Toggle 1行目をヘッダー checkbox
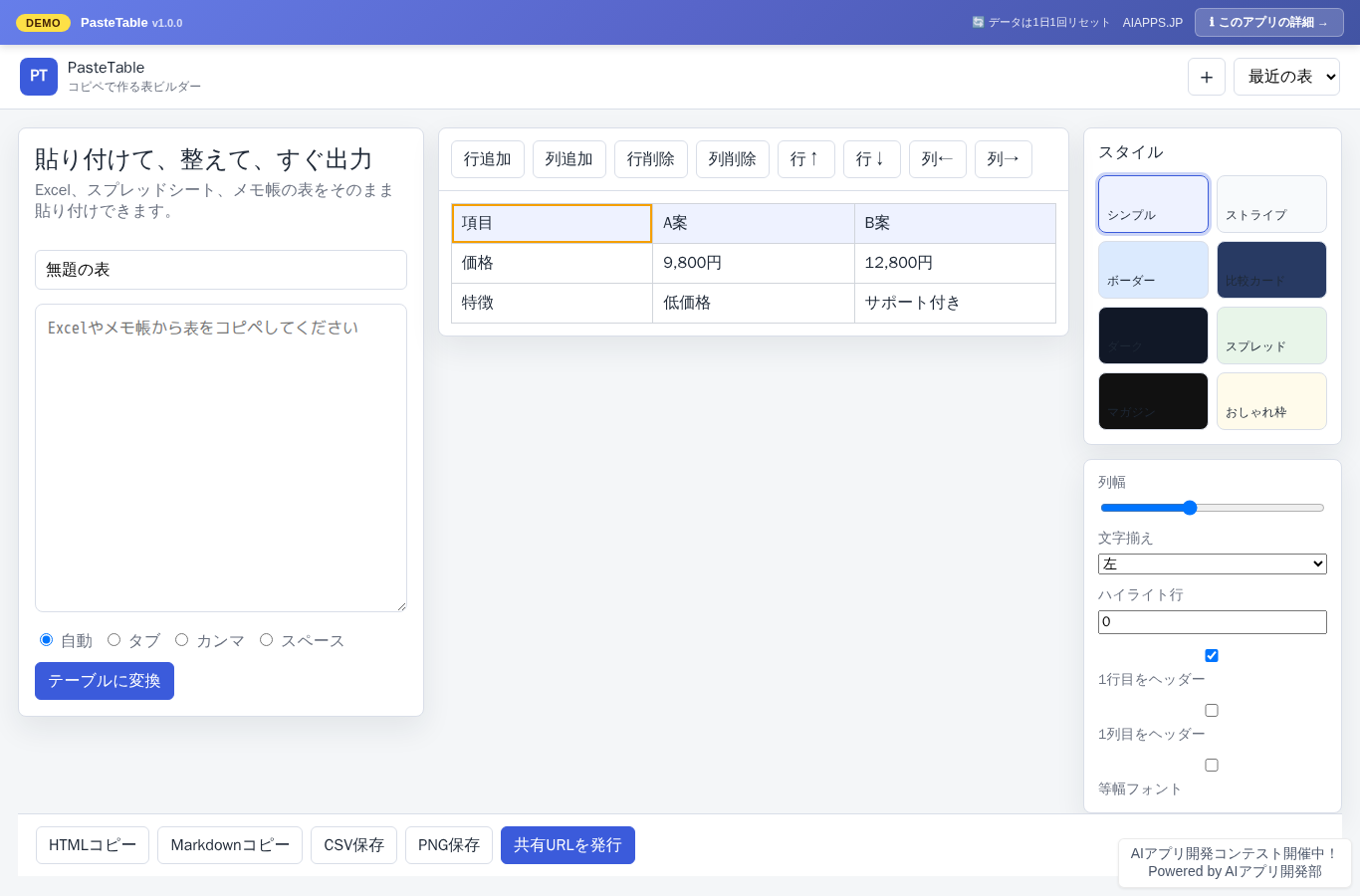The image size is (1360, 896). coord(1212,655)
